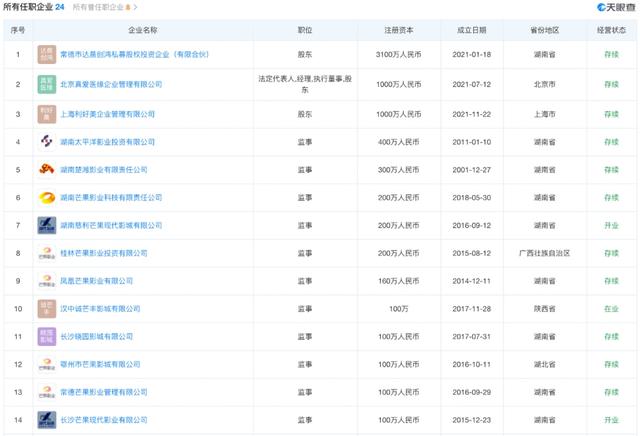Viewport: 640px width, 436px height.
Task: Click the 企业名称 column header
Action: click(x=143, y=30)
